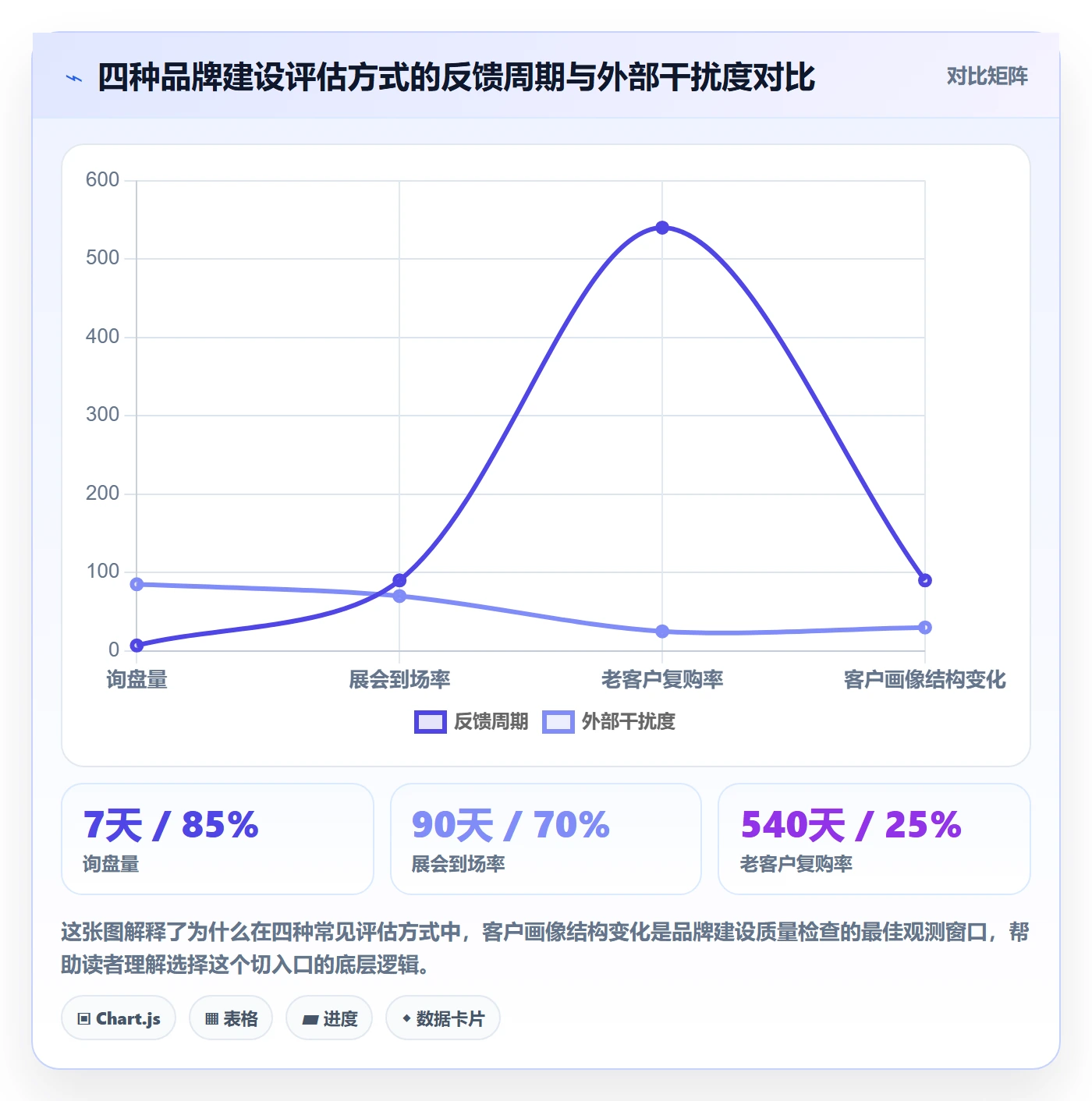Click the 数据卡片 tag
Image resolution: width=1092 pixels, height=1101 pixels.
point(443,1018)
